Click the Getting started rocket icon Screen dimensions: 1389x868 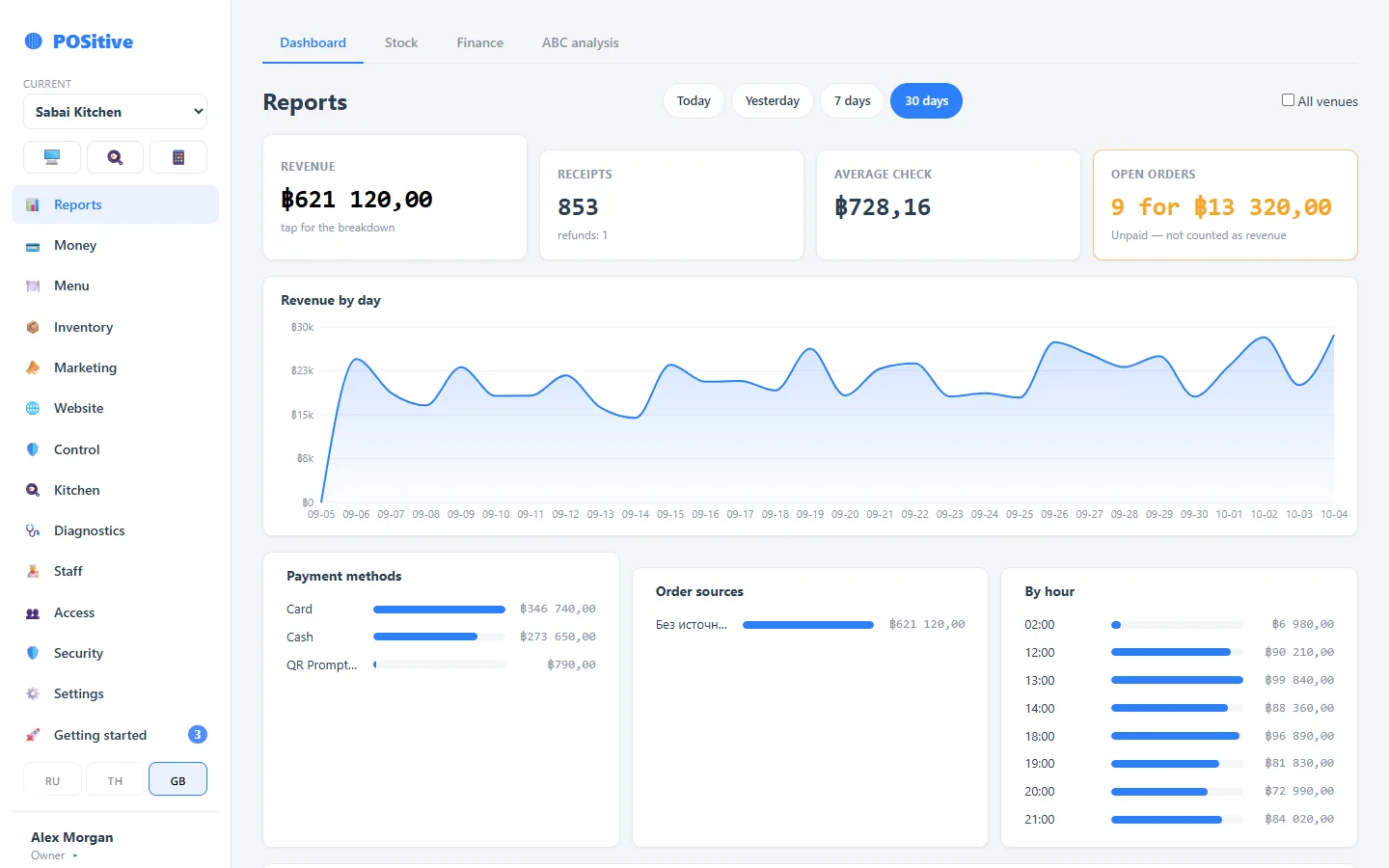(33, 735)
